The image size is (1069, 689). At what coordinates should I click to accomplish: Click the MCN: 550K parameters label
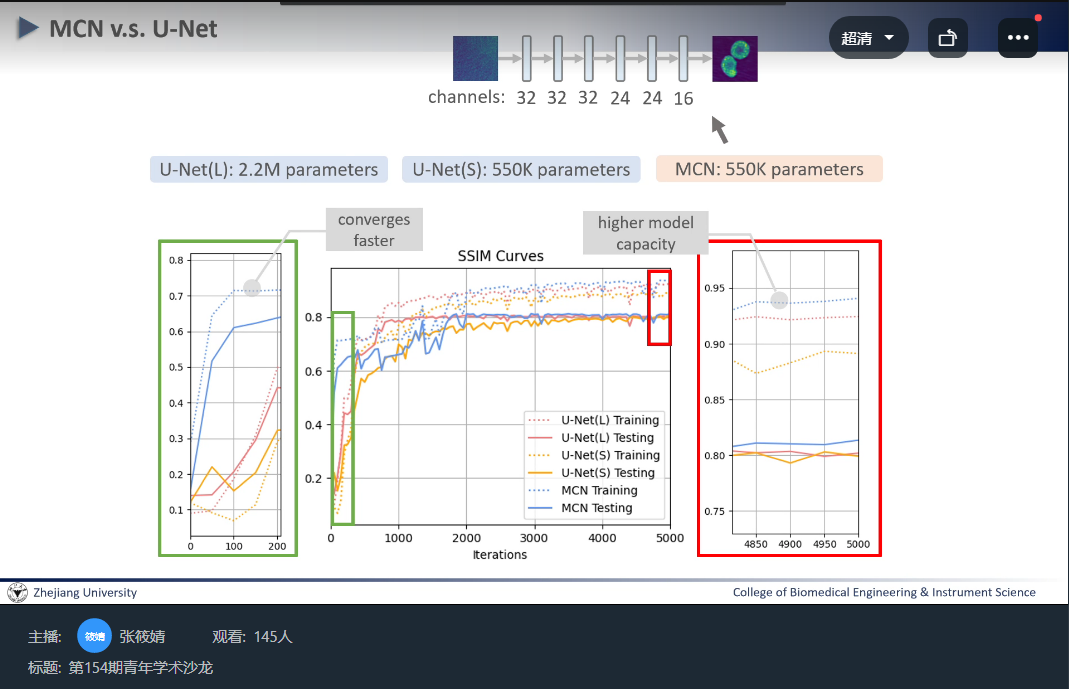pyautogui.click(x=768, y=169)
